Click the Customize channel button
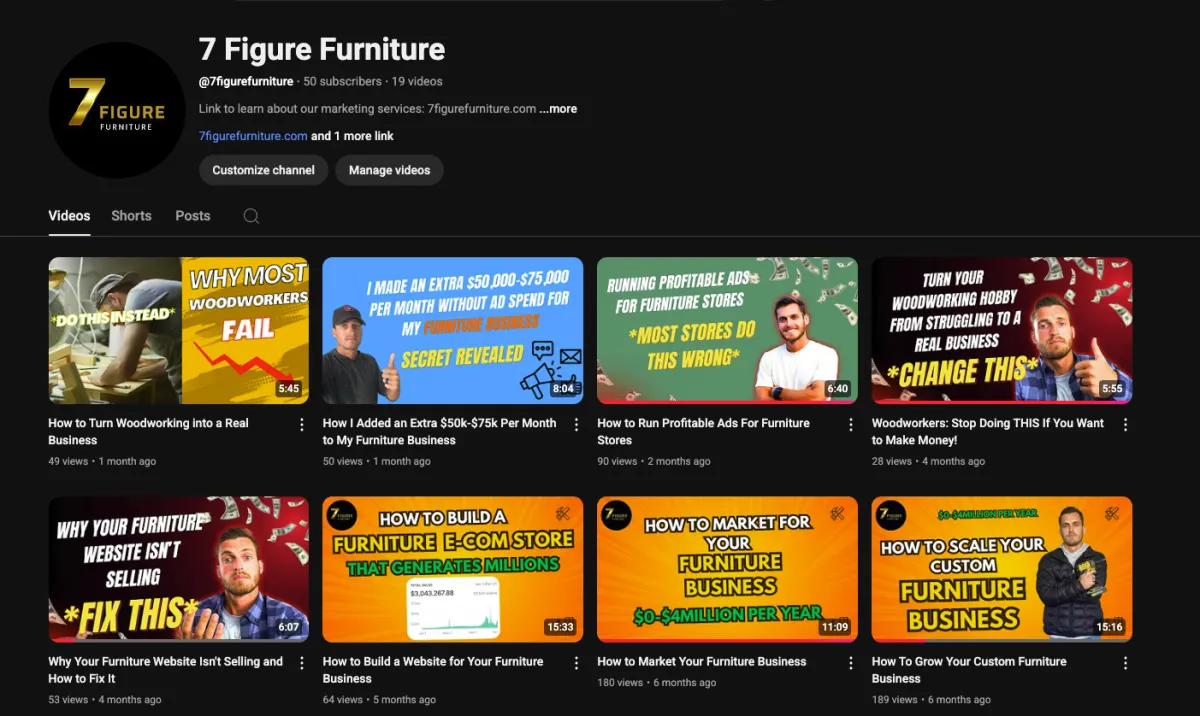Screen dimensions: 1200x716 click(263, 170)
